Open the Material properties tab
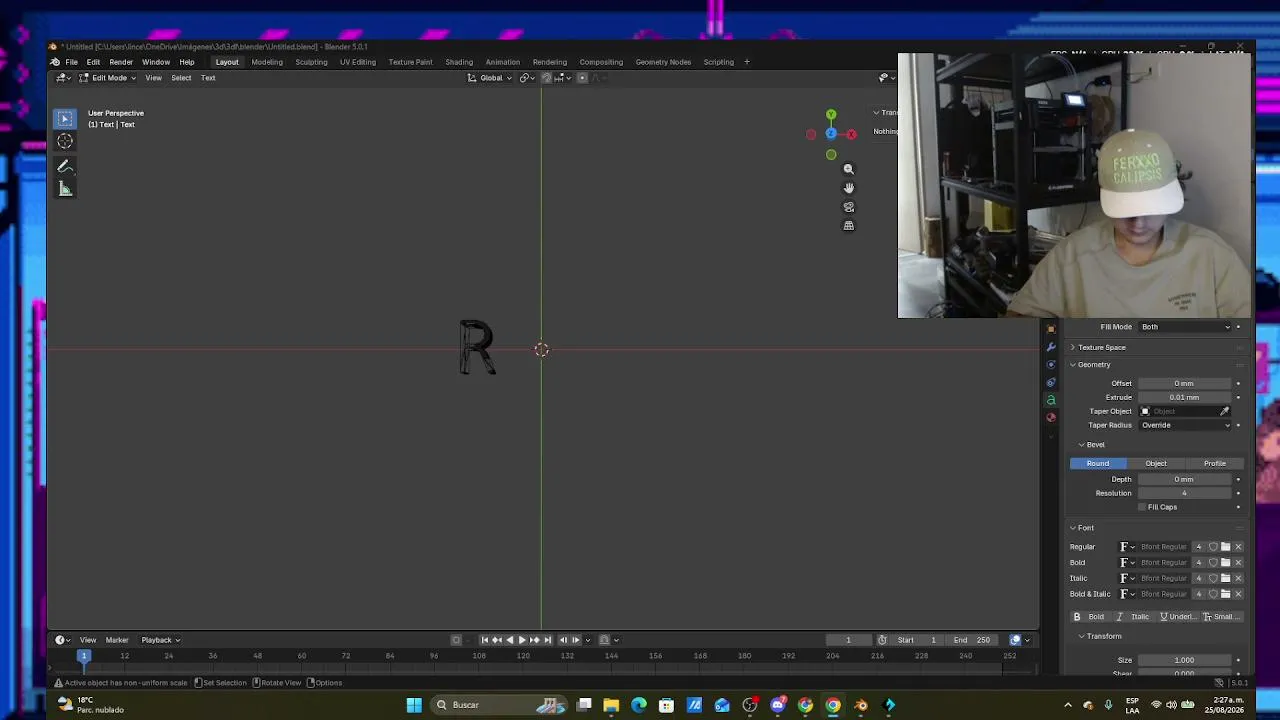The height and width of the screenshot is (720, 1280). pos(1051,417)
